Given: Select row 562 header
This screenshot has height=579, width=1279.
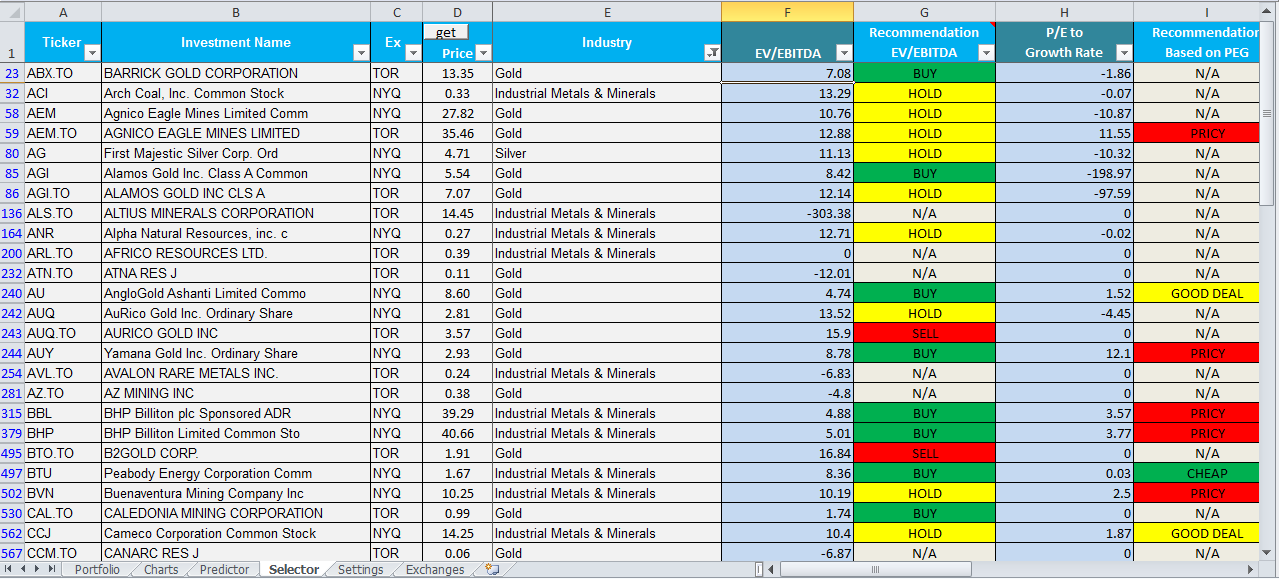Looking at the screenshot, I should [x=12, y=533].
